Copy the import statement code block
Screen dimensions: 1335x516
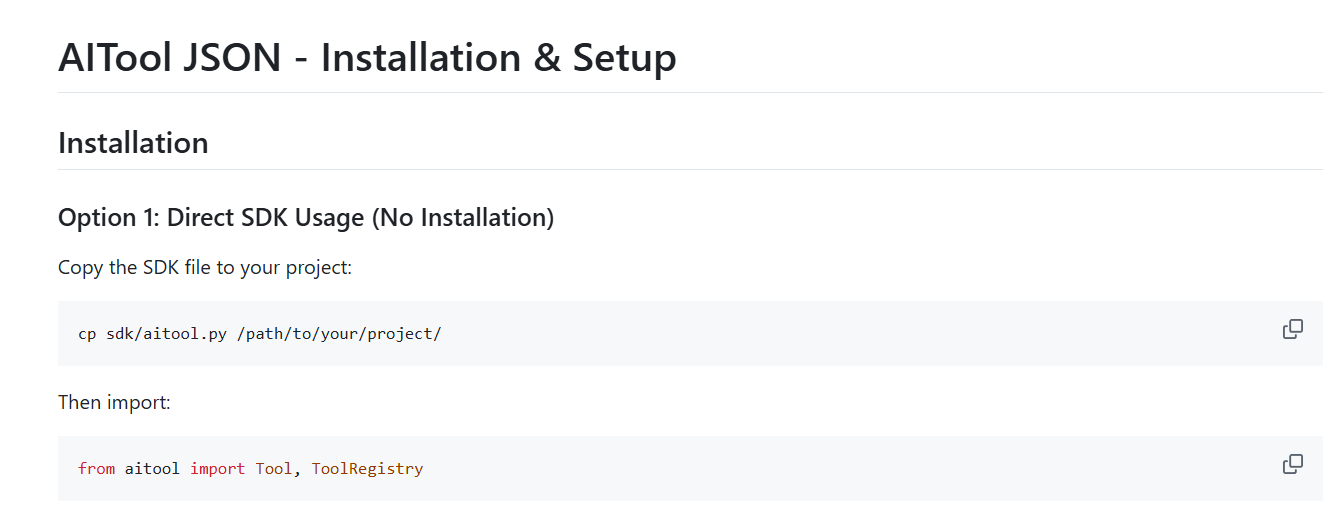tap(1292, 464)
